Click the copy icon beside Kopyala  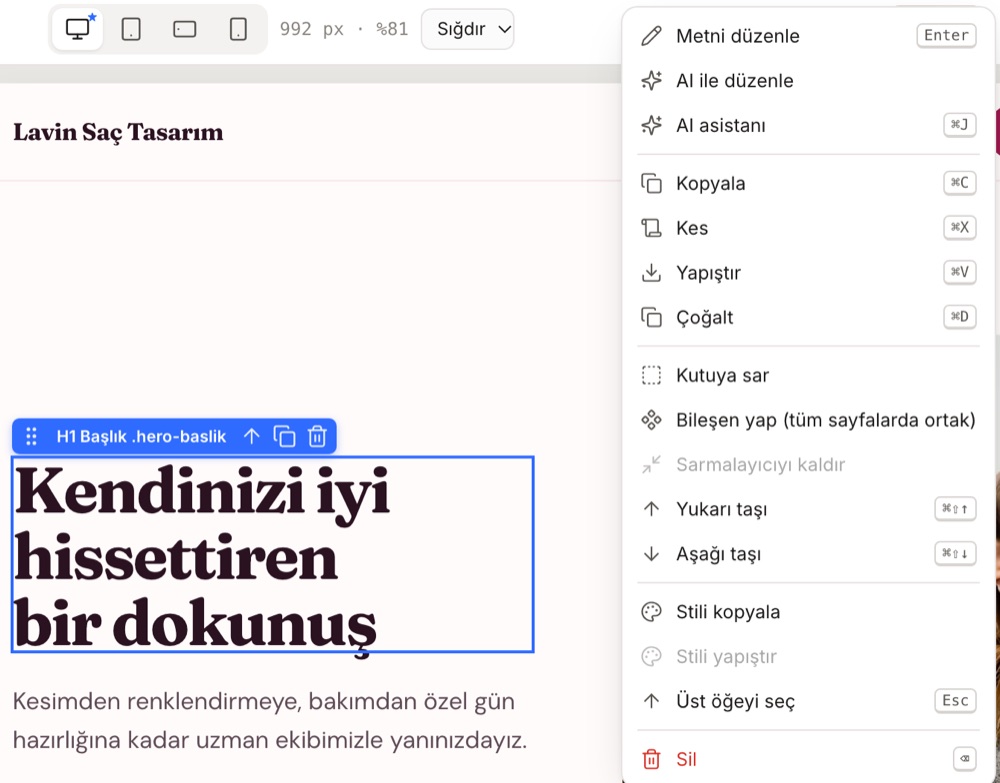[x=651, y=183]
